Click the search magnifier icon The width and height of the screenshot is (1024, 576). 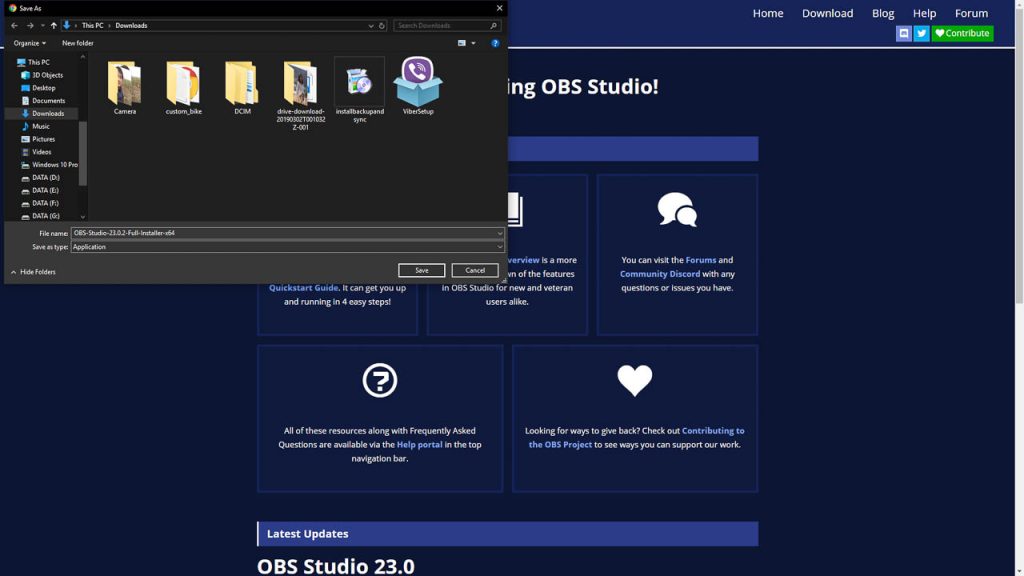494,25
